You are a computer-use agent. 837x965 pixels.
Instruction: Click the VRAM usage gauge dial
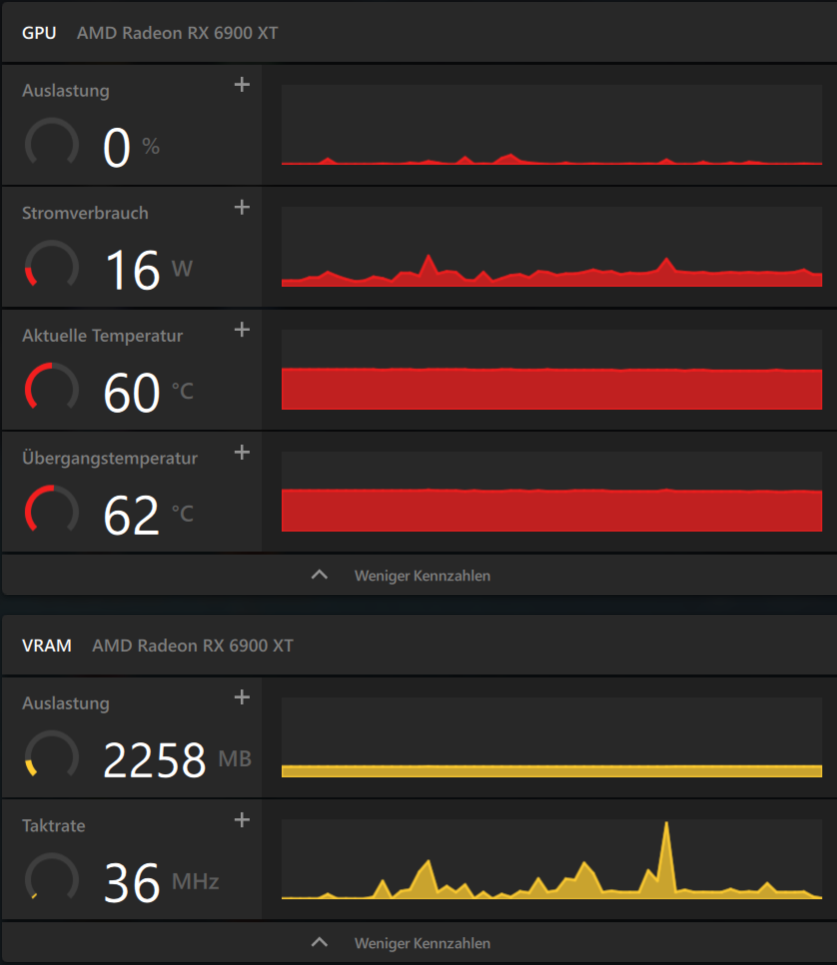click(x=50, y=757)
